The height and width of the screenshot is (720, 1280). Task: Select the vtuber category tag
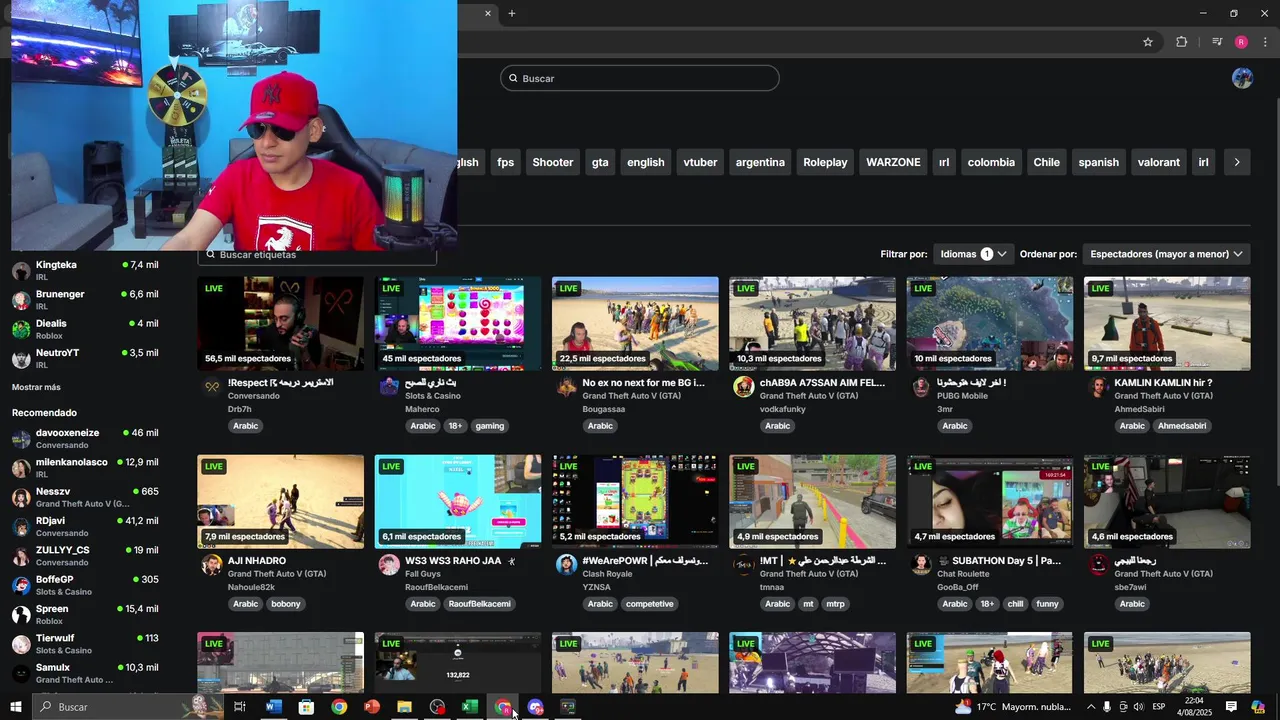coord(700,162)
